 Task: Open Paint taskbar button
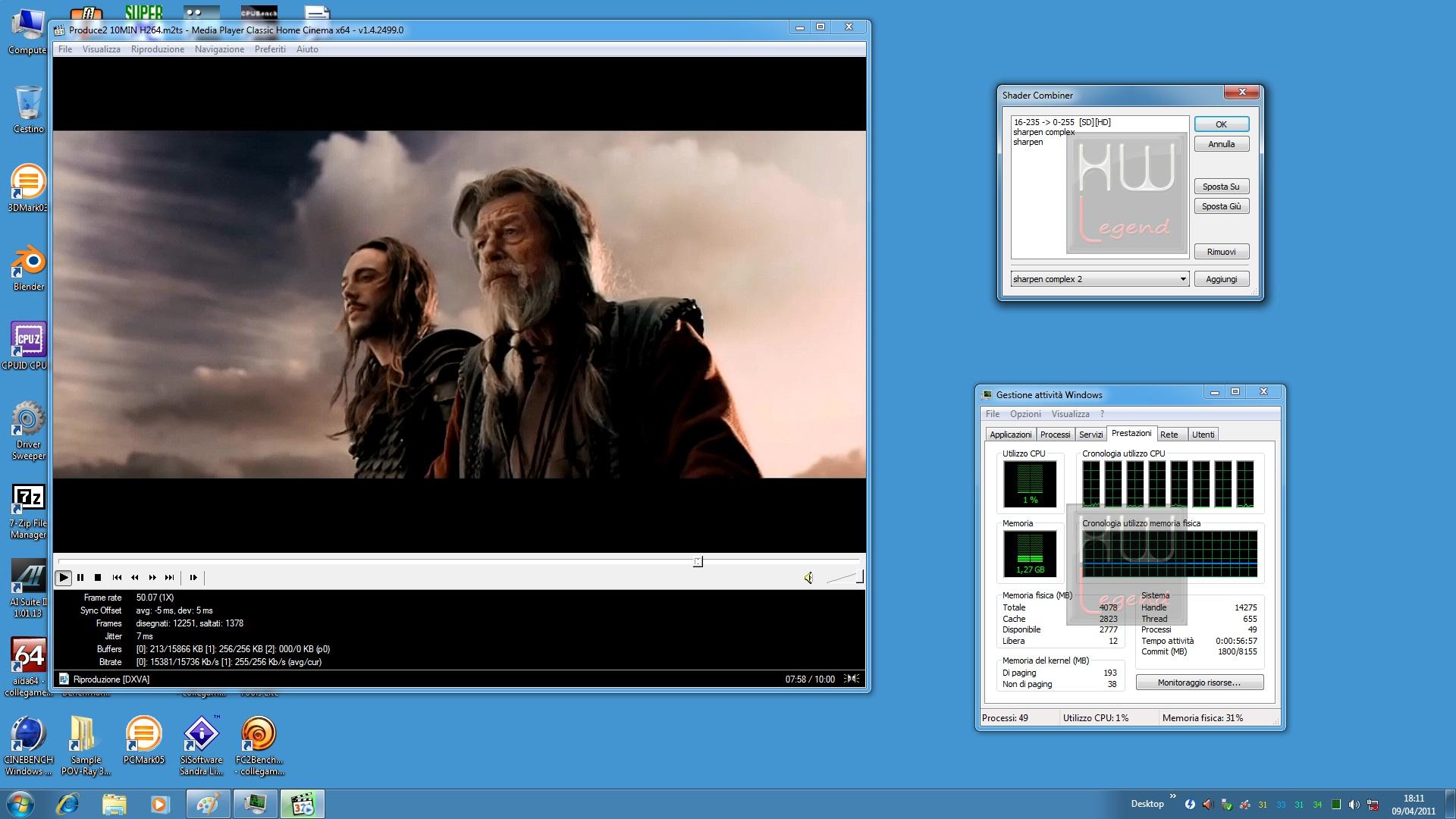208,804
